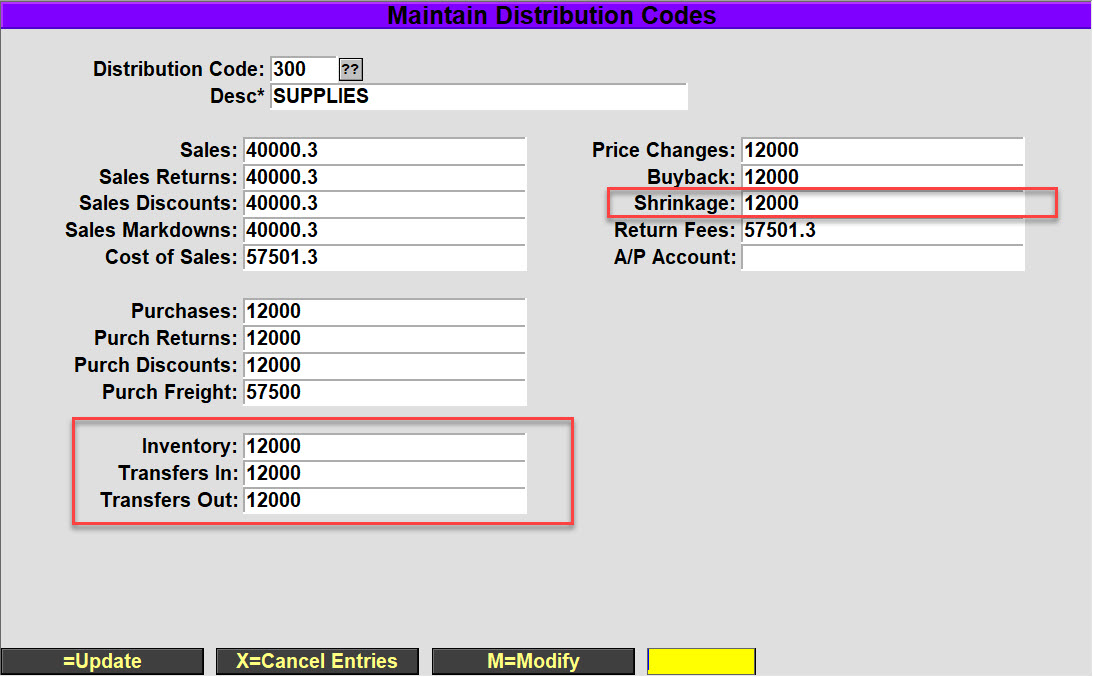Click the Purchases account field
1093x677 pixels.
tap(384, 312)
